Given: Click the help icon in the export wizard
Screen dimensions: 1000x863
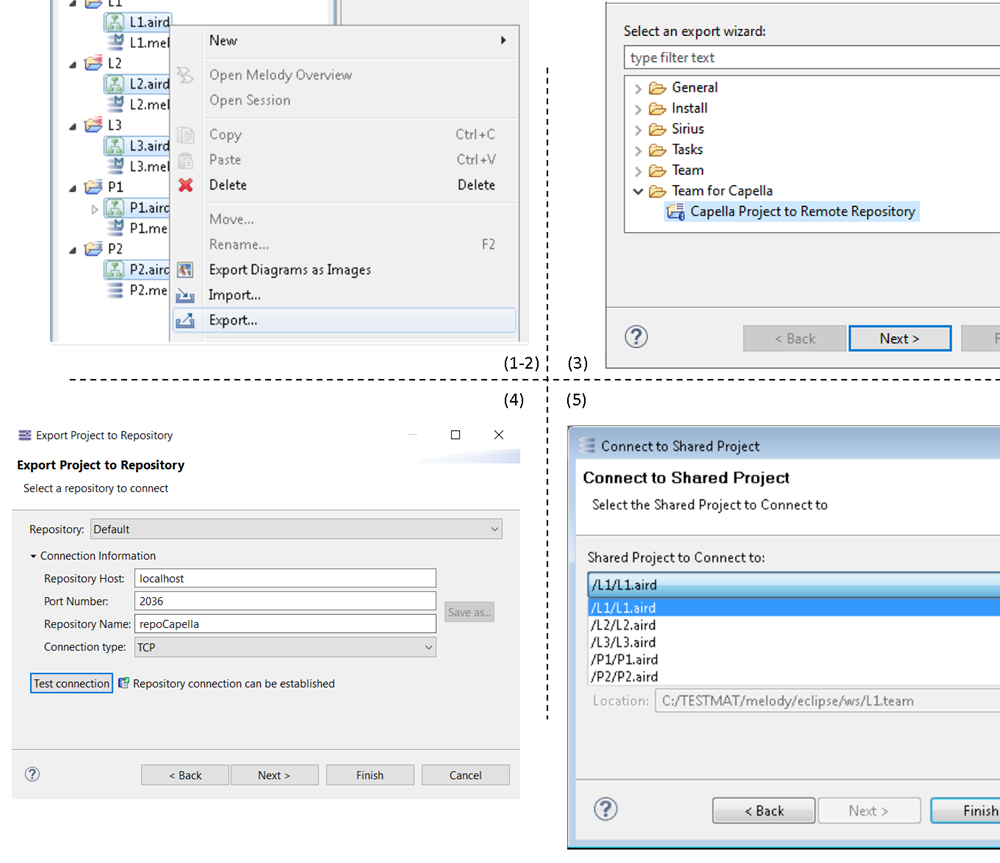Looking at the screenshot, I should 637,337.
